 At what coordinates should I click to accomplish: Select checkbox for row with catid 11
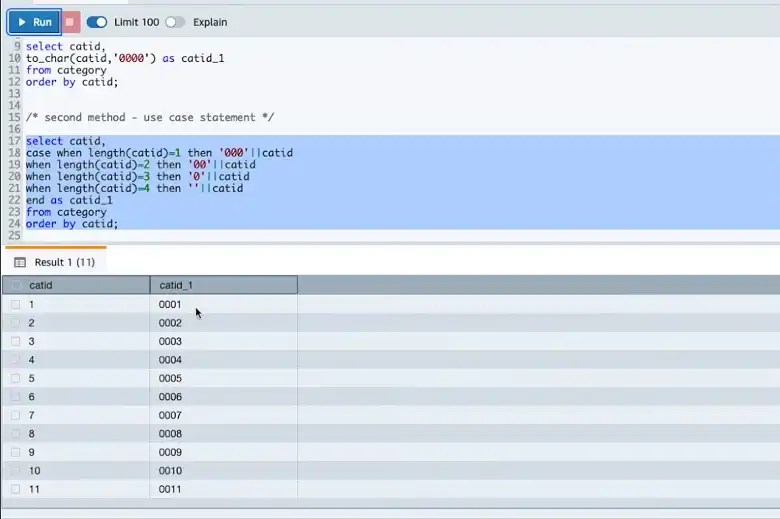[x=15, y=489]
